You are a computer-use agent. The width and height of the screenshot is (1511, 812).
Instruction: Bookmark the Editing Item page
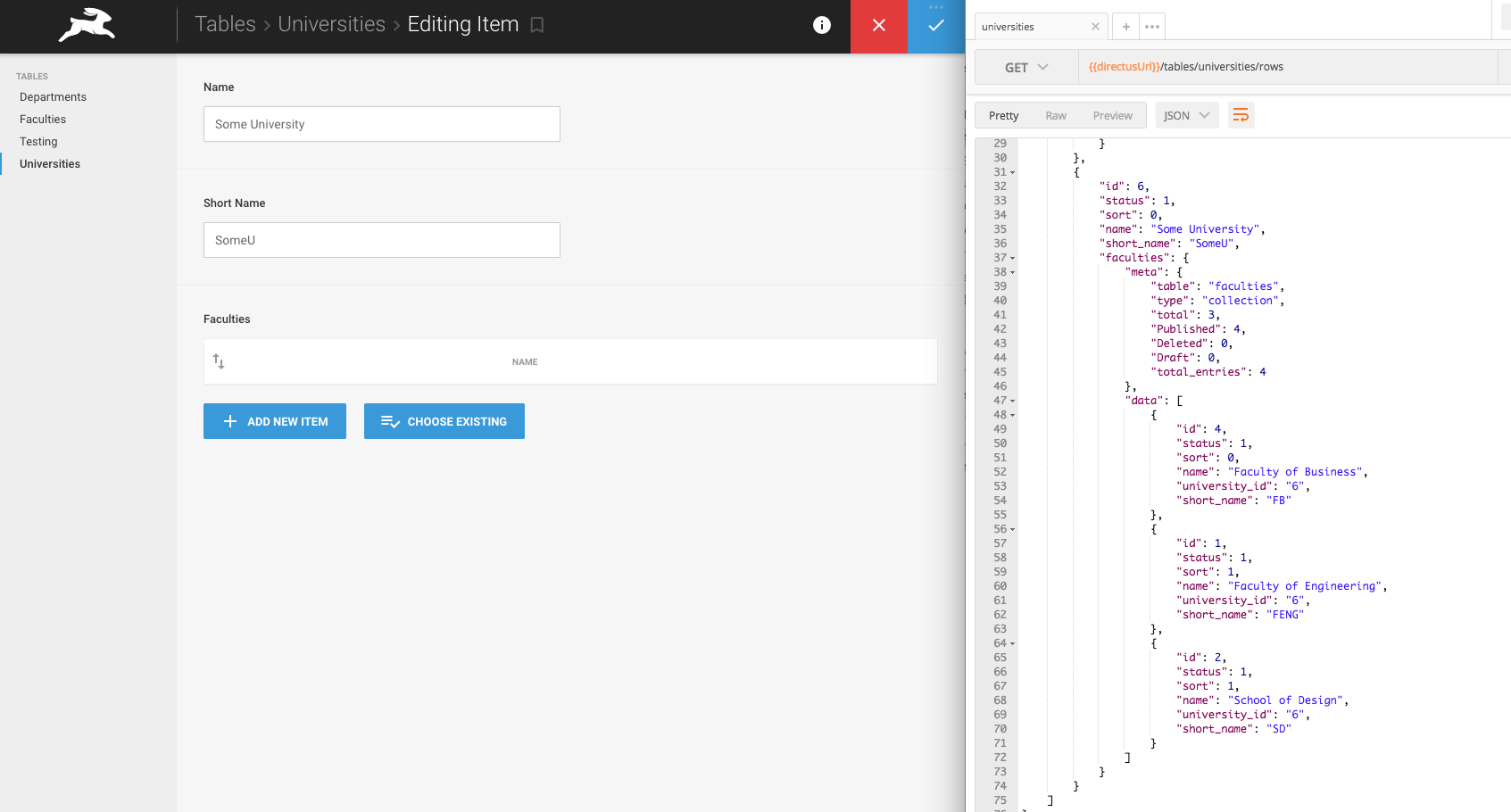536,25
